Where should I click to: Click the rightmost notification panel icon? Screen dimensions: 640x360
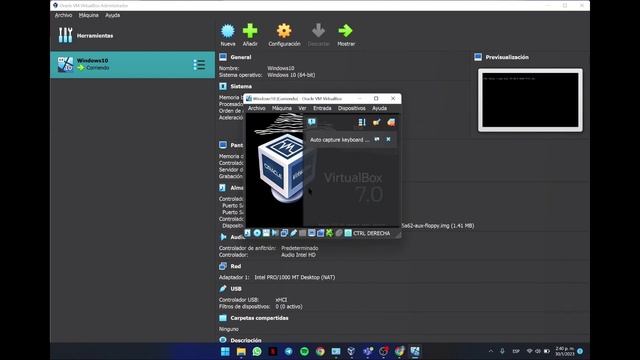point(391,122)
